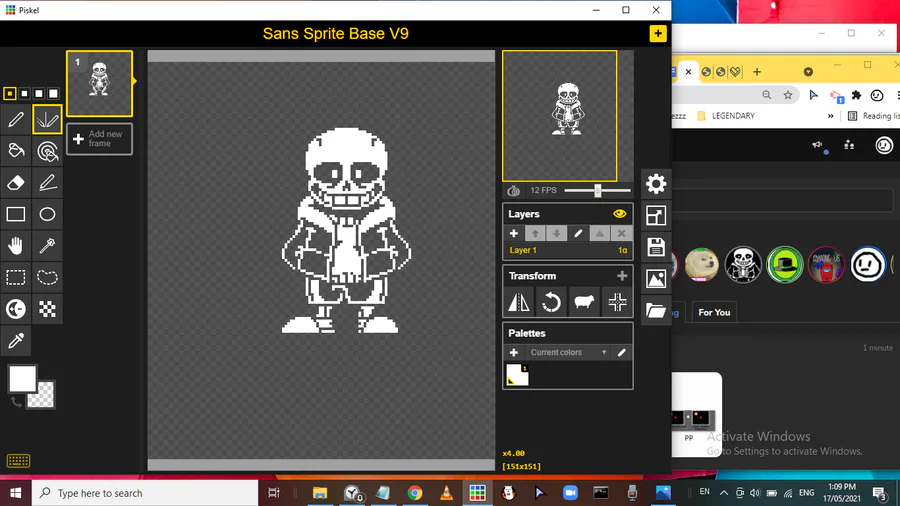
Task: Click Add new frame button
Action: 99,139
